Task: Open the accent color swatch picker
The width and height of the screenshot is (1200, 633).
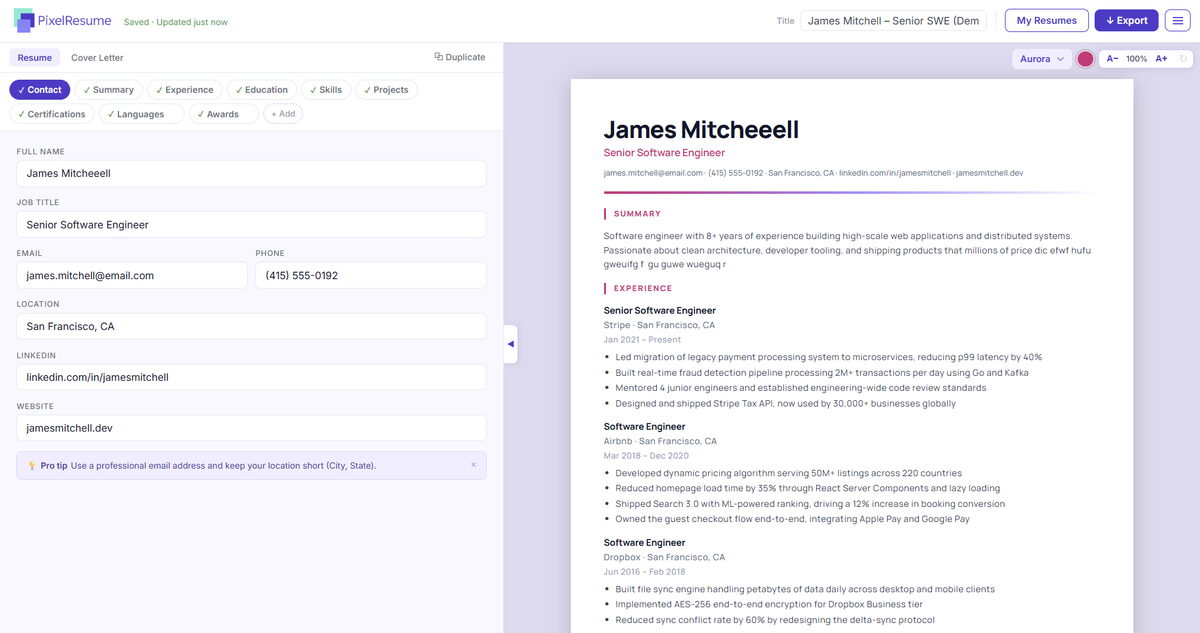Action: click(x=1085, y=59)
